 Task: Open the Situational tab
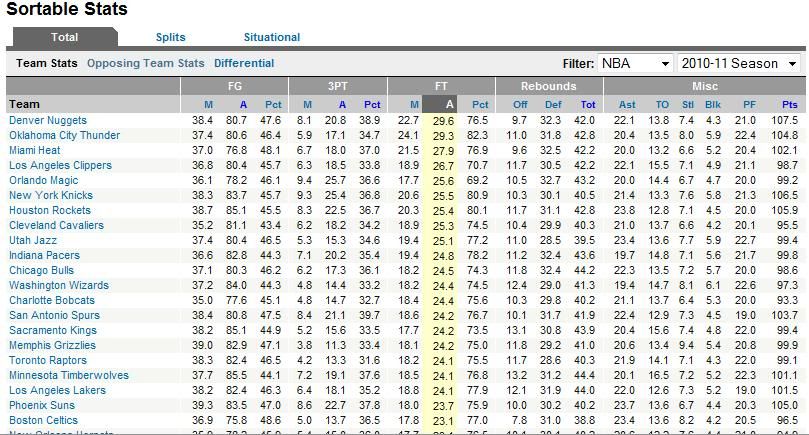pyautogui.click(x=272, y=37)
